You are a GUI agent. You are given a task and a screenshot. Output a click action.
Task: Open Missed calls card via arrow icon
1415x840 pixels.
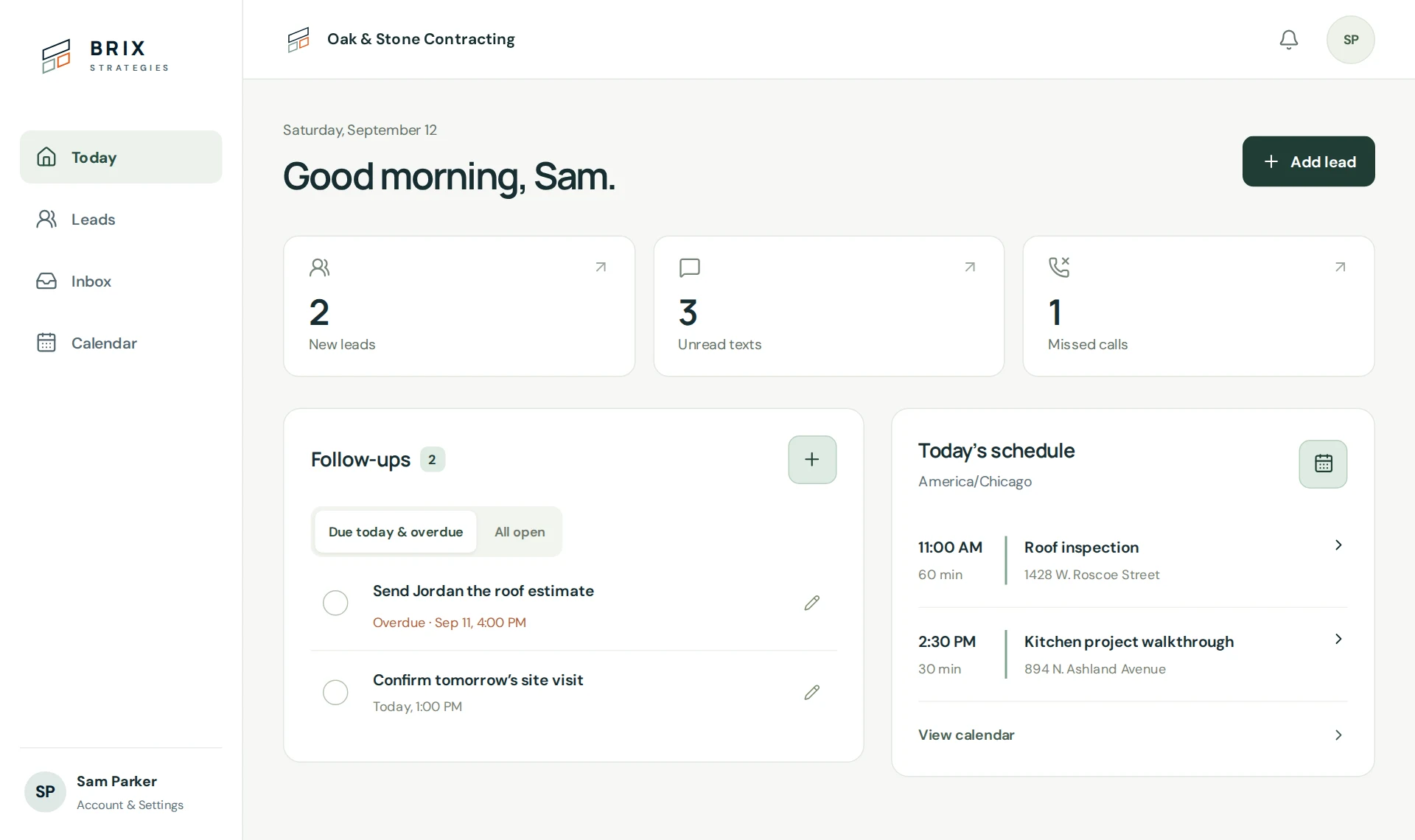pyautogui.click(x=1340, y=267)
